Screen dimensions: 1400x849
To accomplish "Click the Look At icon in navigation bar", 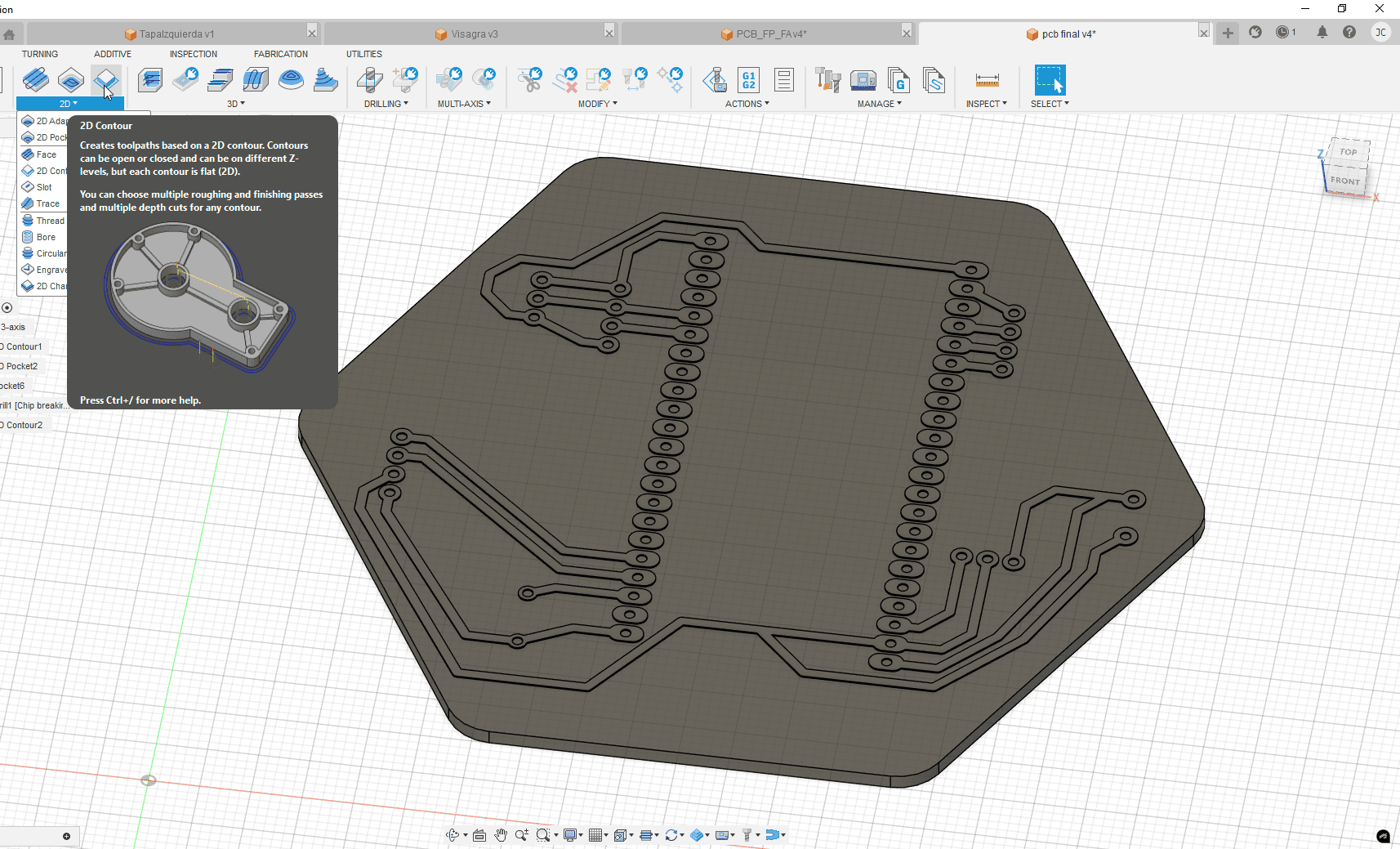I will [x=479, y=834].
